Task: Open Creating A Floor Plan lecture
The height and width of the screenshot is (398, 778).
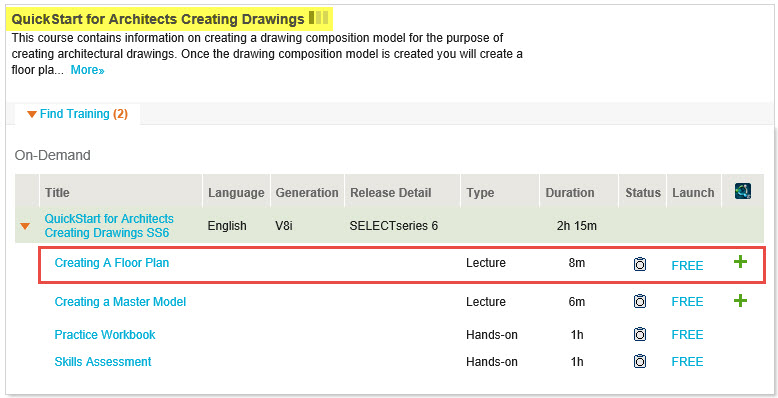Action: click(x=112, y=263)
